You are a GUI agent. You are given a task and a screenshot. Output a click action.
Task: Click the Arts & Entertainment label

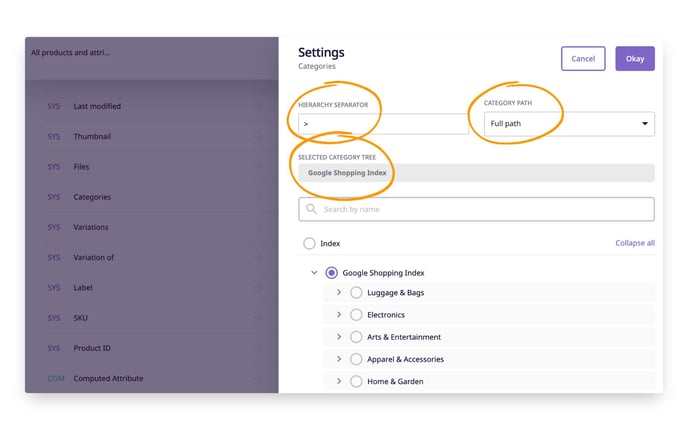coord(404,337)
